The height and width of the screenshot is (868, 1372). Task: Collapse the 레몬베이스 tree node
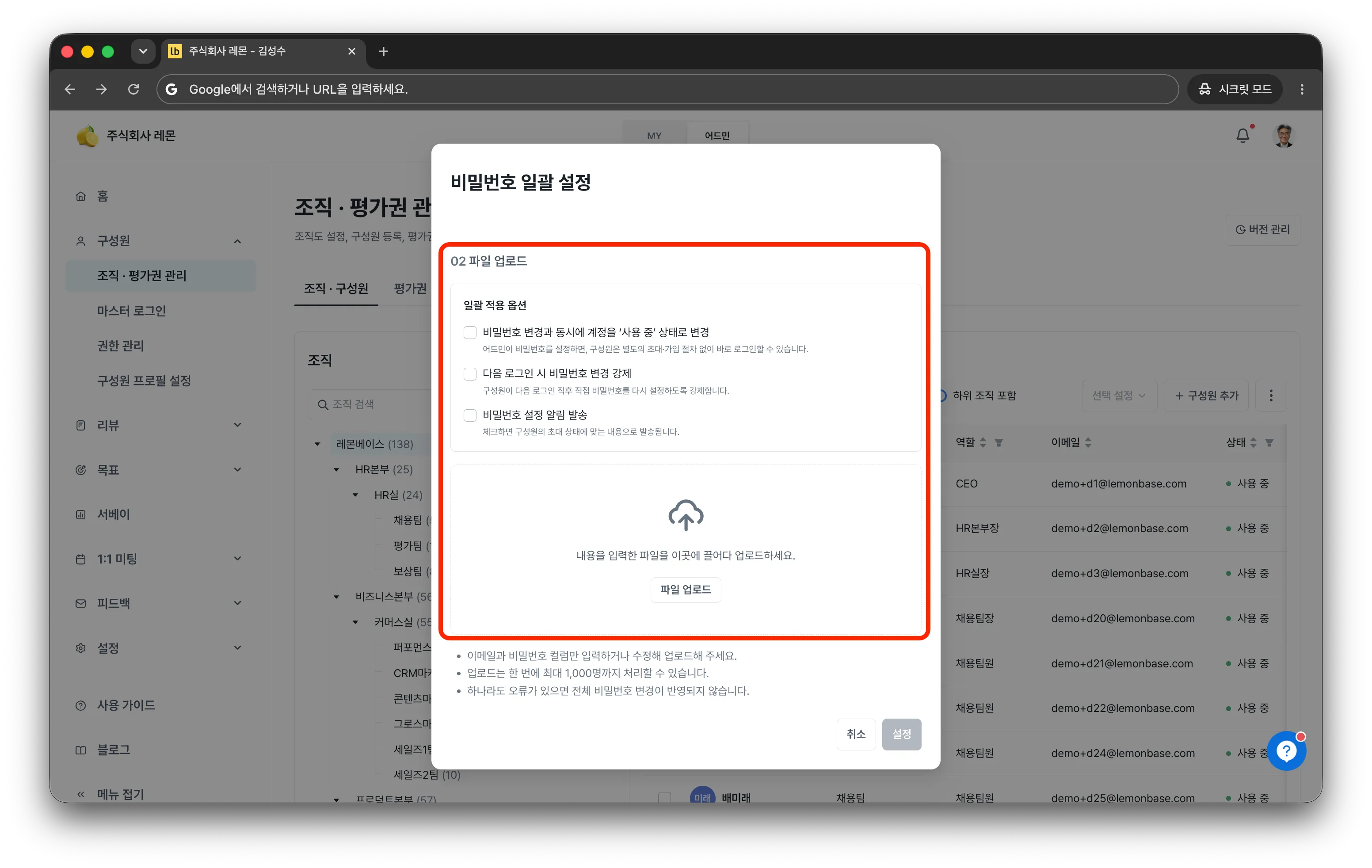(x=317, y=444)
